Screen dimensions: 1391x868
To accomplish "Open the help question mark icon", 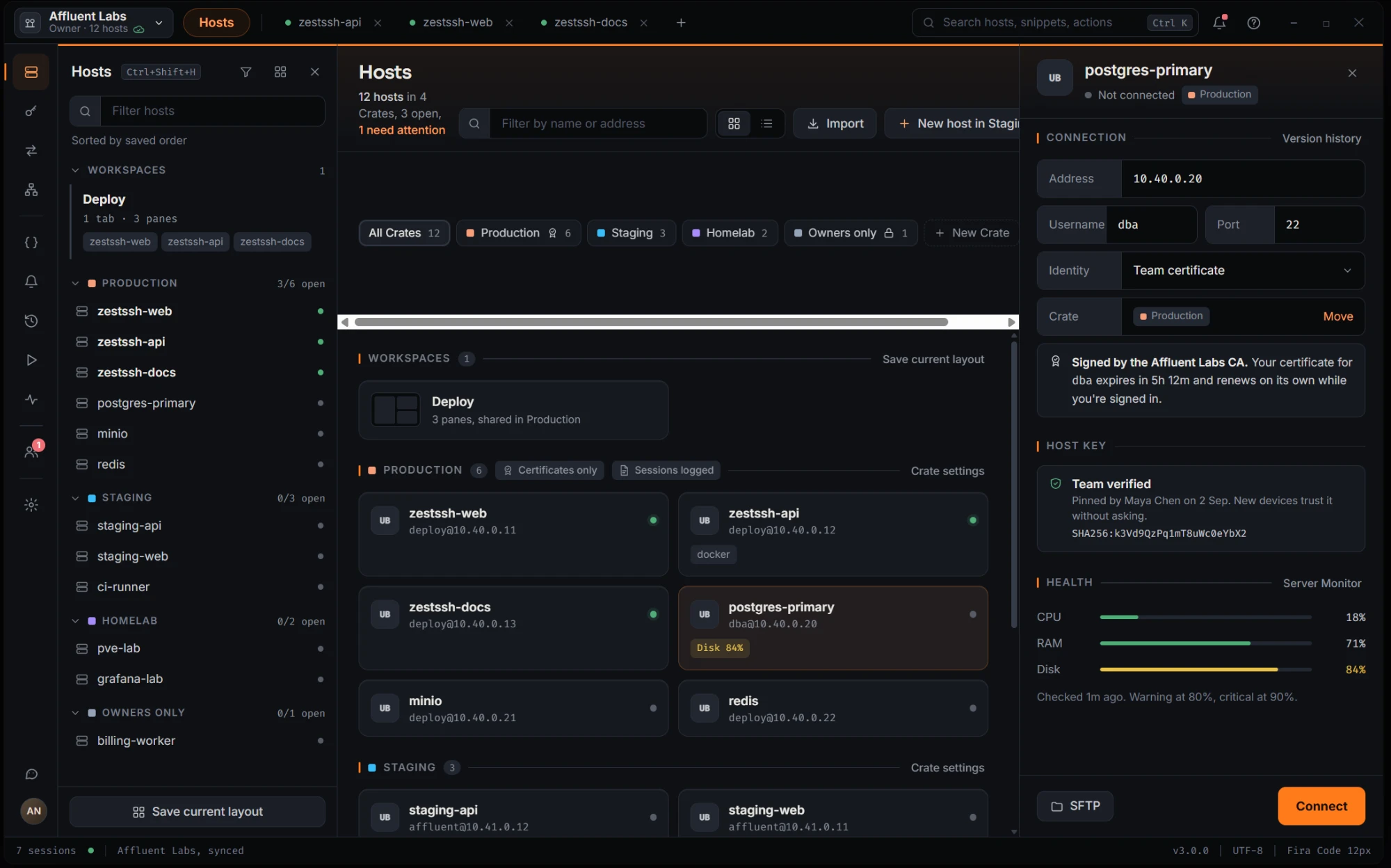I will (1254, 22).
